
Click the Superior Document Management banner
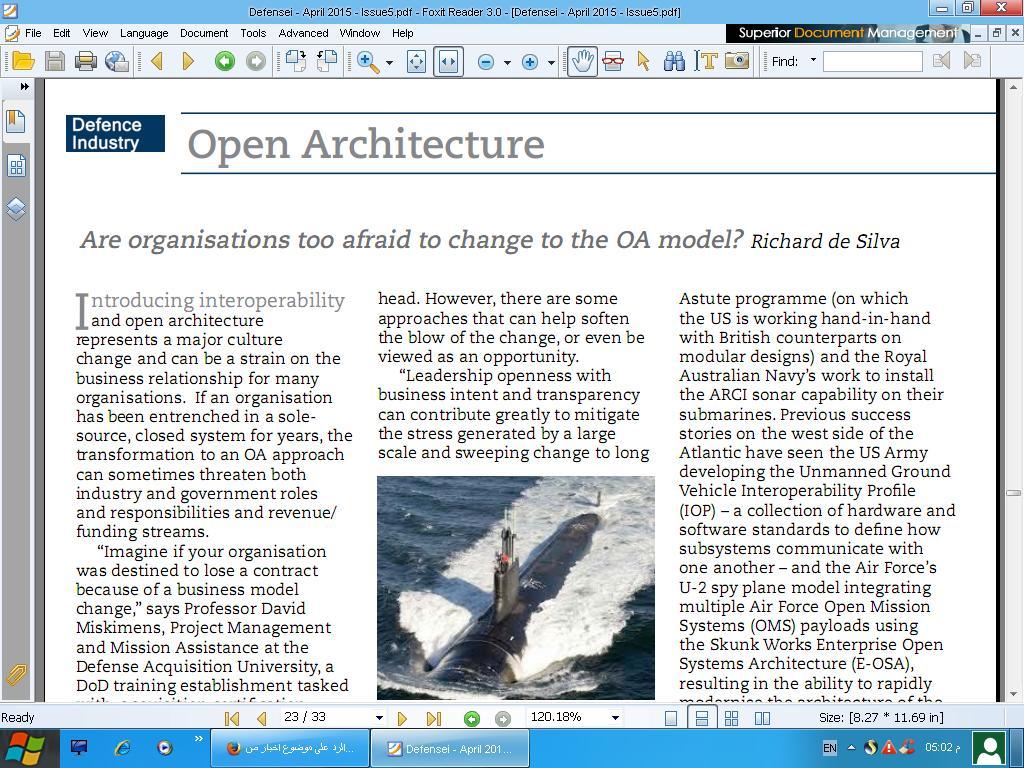(848, 33)
